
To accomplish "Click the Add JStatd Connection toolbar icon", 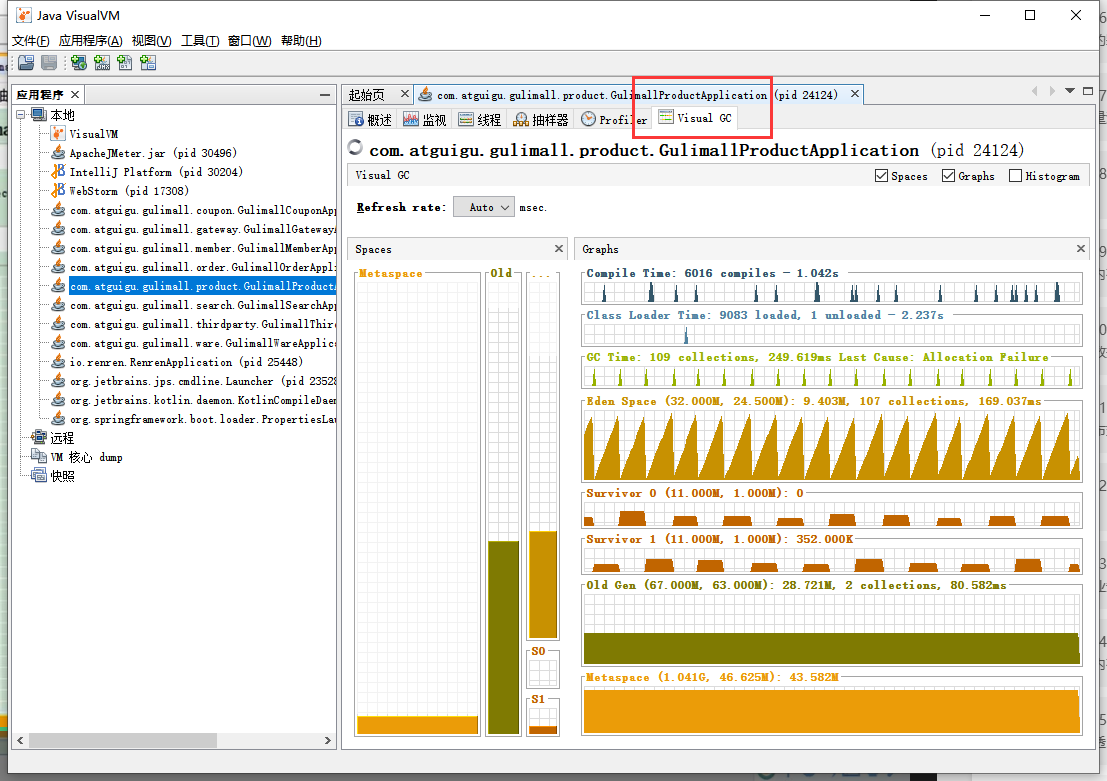I will coord(148,63).
